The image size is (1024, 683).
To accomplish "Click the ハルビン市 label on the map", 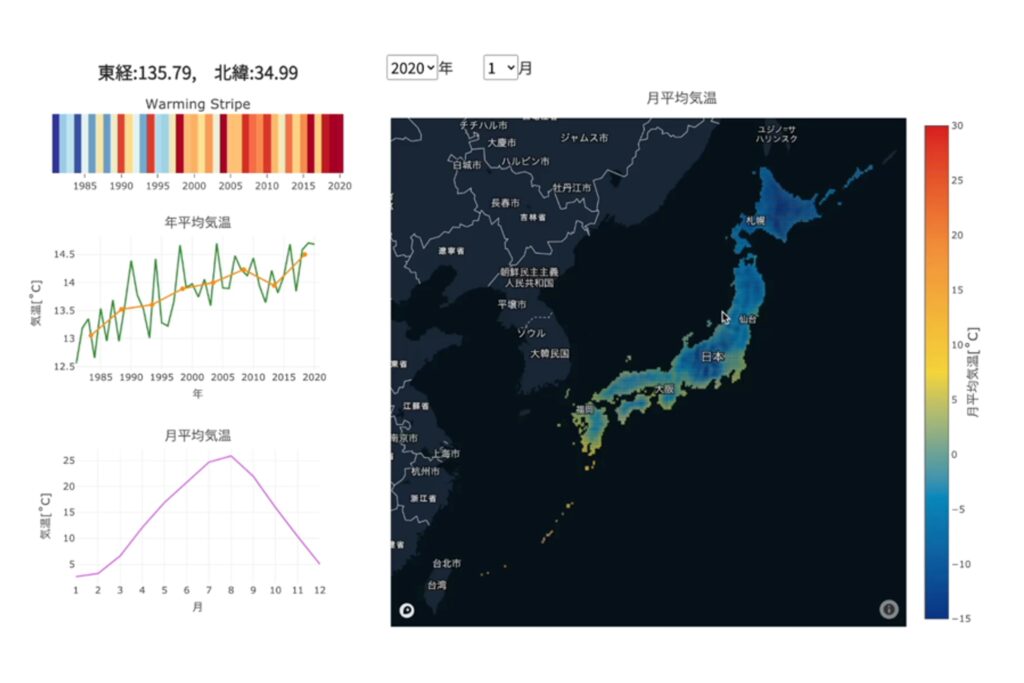I will 525,161.
